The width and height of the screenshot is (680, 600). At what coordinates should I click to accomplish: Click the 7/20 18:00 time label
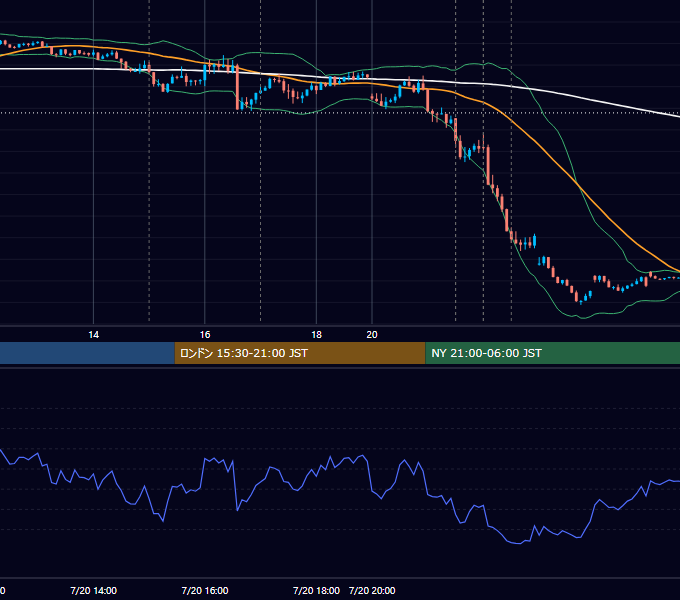316,590
